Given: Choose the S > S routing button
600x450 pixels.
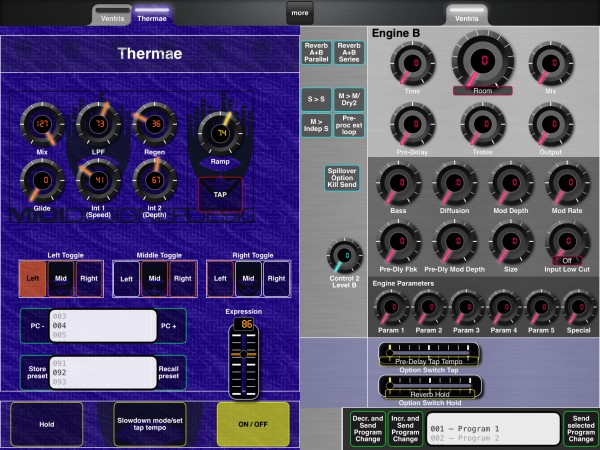Looking at the screenshot, I should point(316,99).
